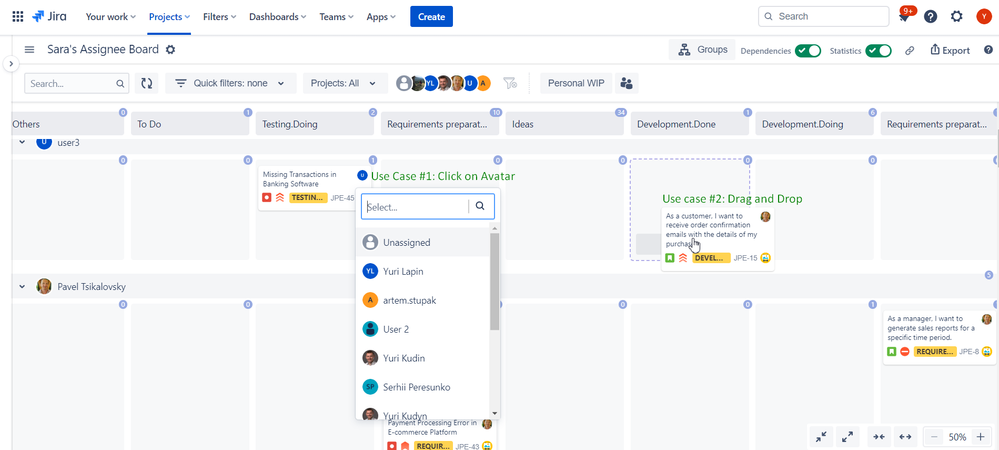Open board help question mark icon
The height and width of the screenshot is (450, 999).
pos(988,50)
